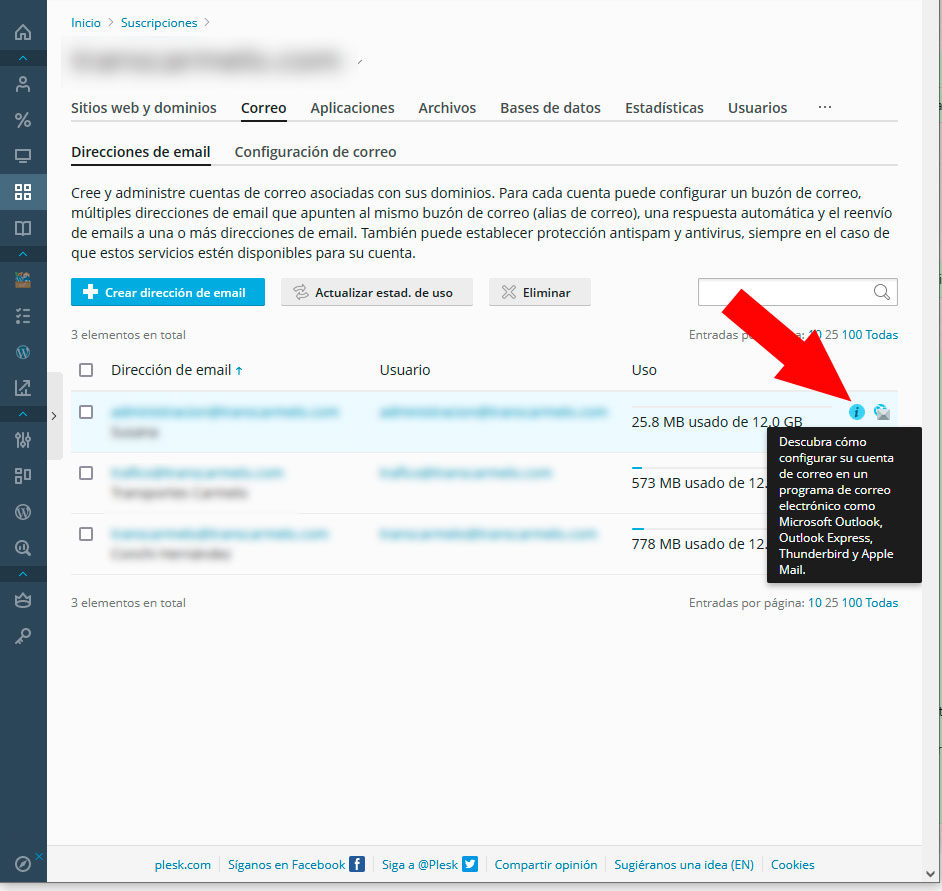Collapse the sidebar chevron below the book icon
Screen dimensions: 942x891
coord(23,254)
